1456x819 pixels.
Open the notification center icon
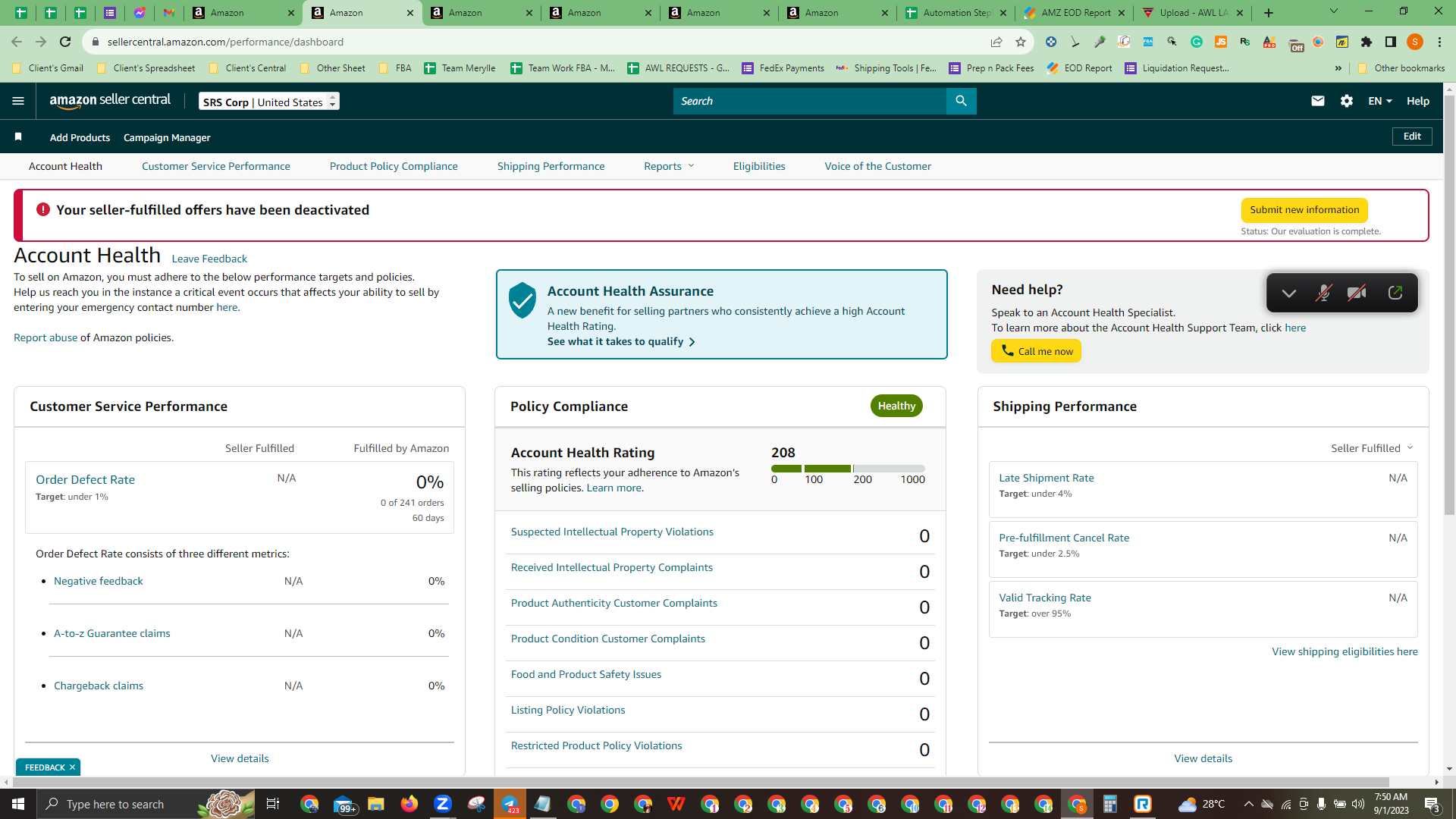click(1432, 804)
